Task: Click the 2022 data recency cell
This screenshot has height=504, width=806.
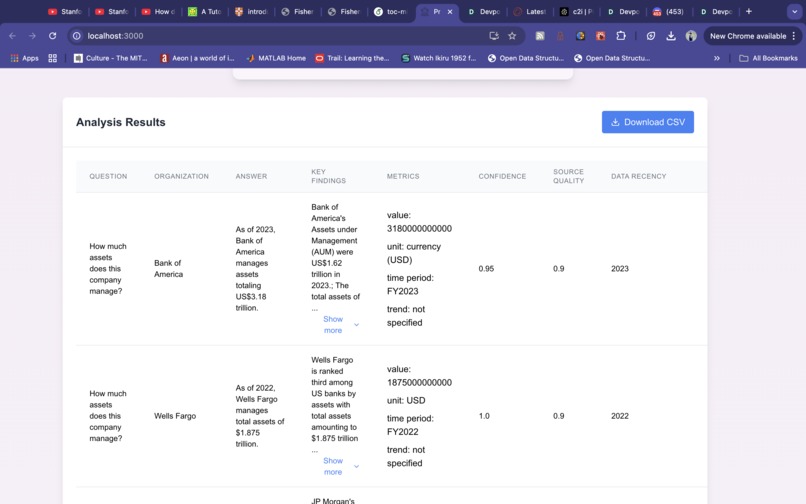Action: (620, 416)
